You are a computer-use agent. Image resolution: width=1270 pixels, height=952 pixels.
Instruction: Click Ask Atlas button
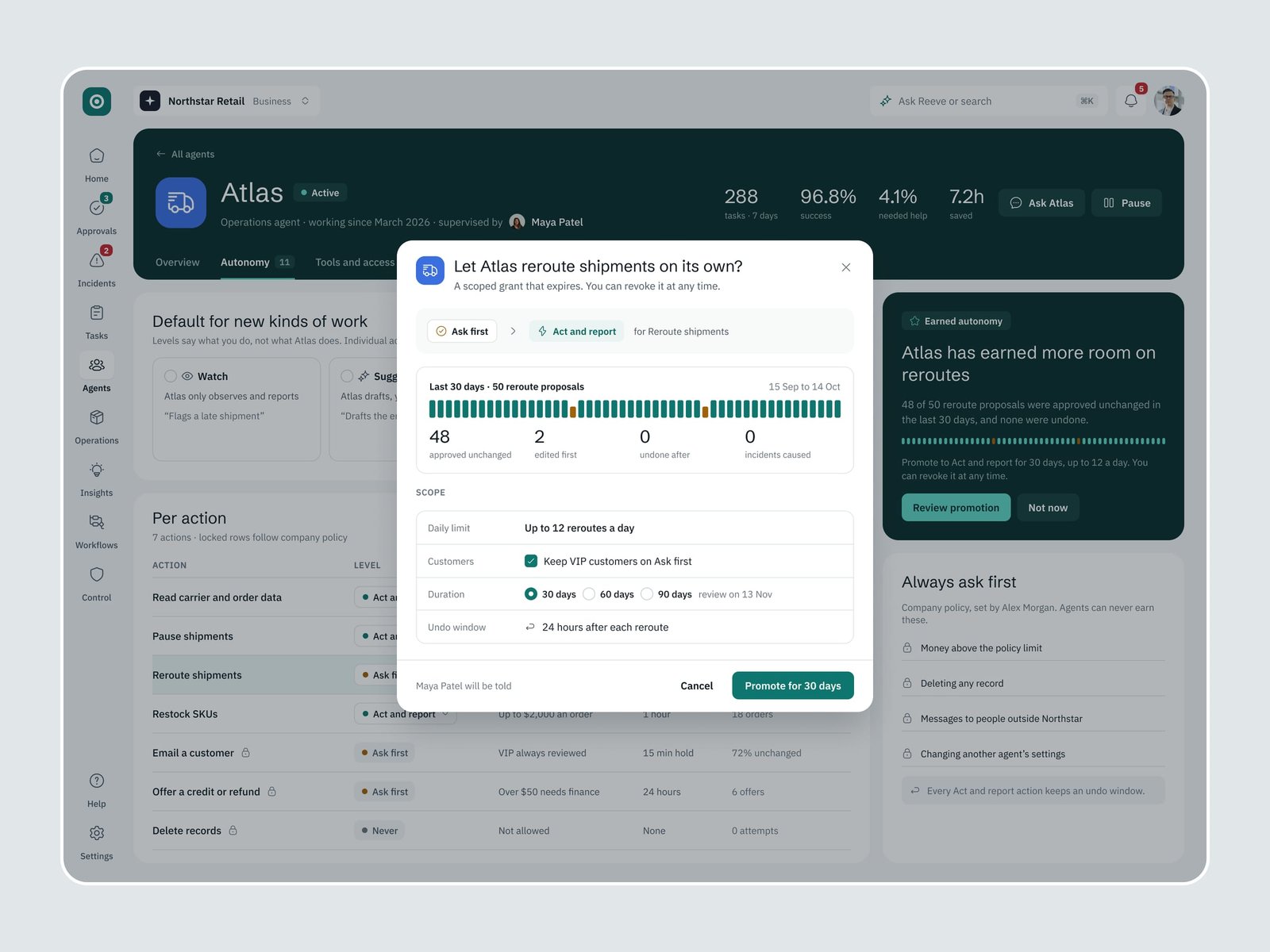tap(1041, 203)
